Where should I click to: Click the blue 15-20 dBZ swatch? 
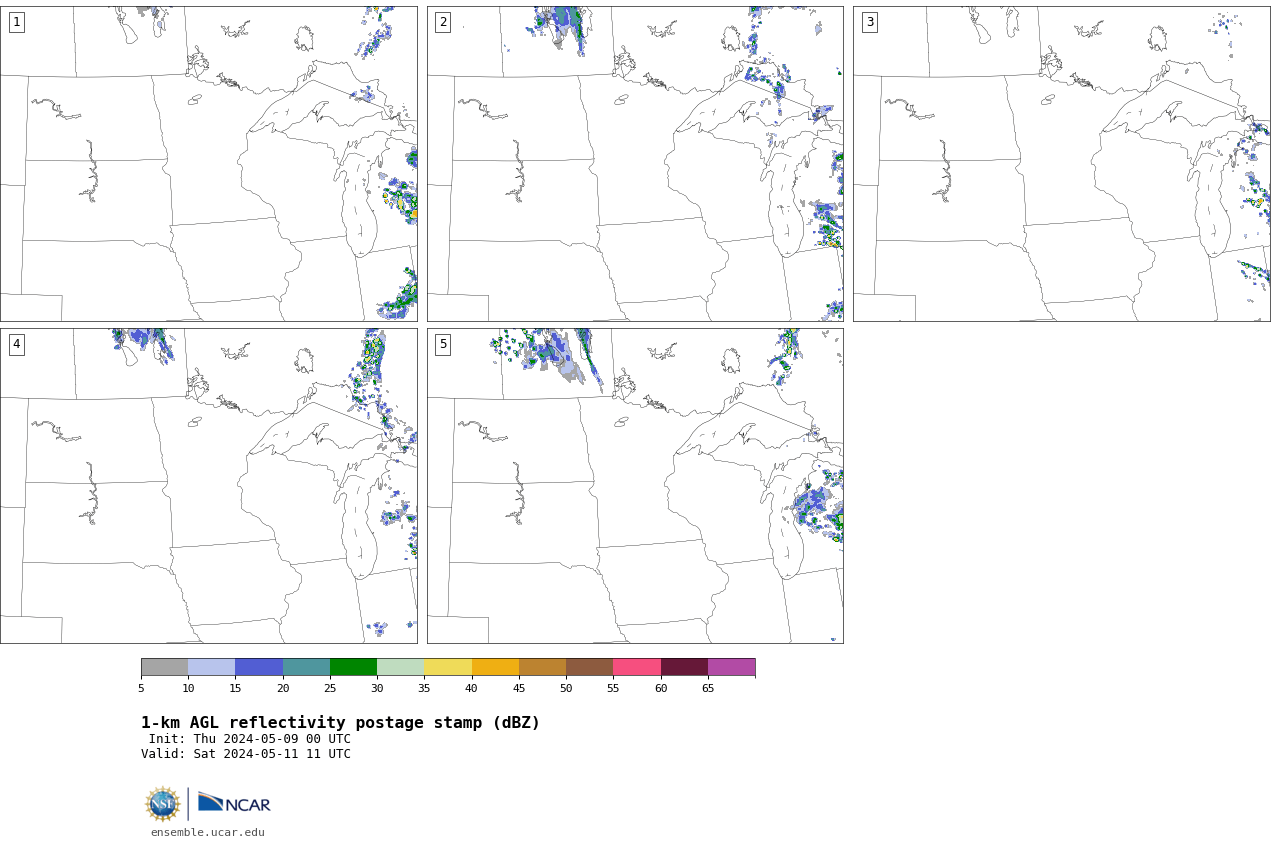[x=259, y=667]
